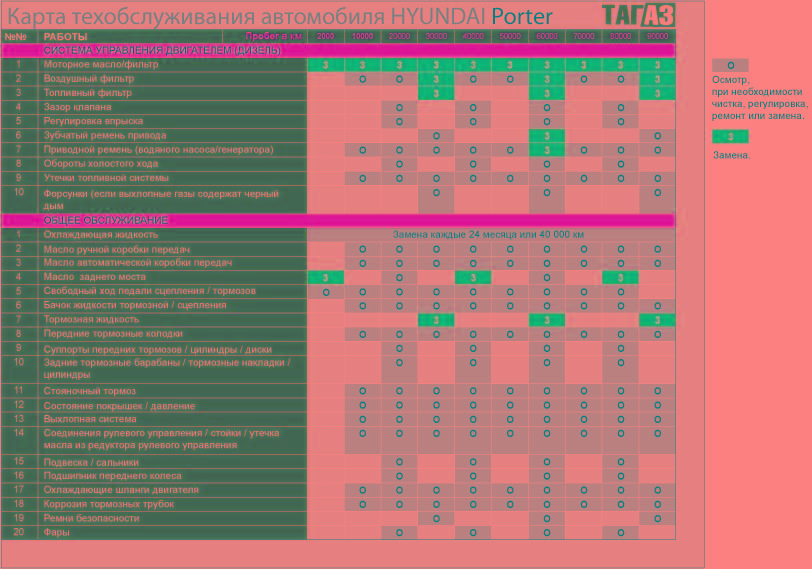The width and height of the screenshot is (812, 569).
Task: Click green replacement cell for Масло заднего моста at 40000
Action: pyautogui.click(x=473, y=278)
